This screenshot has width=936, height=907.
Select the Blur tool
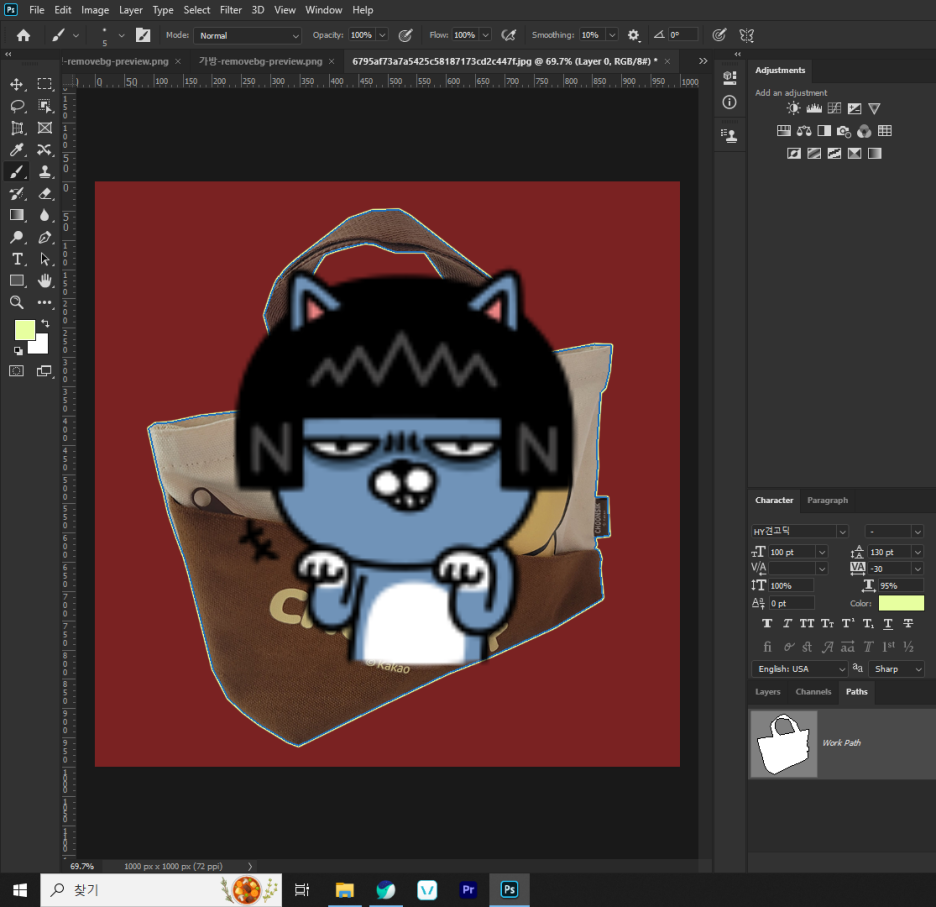(45, 216)
